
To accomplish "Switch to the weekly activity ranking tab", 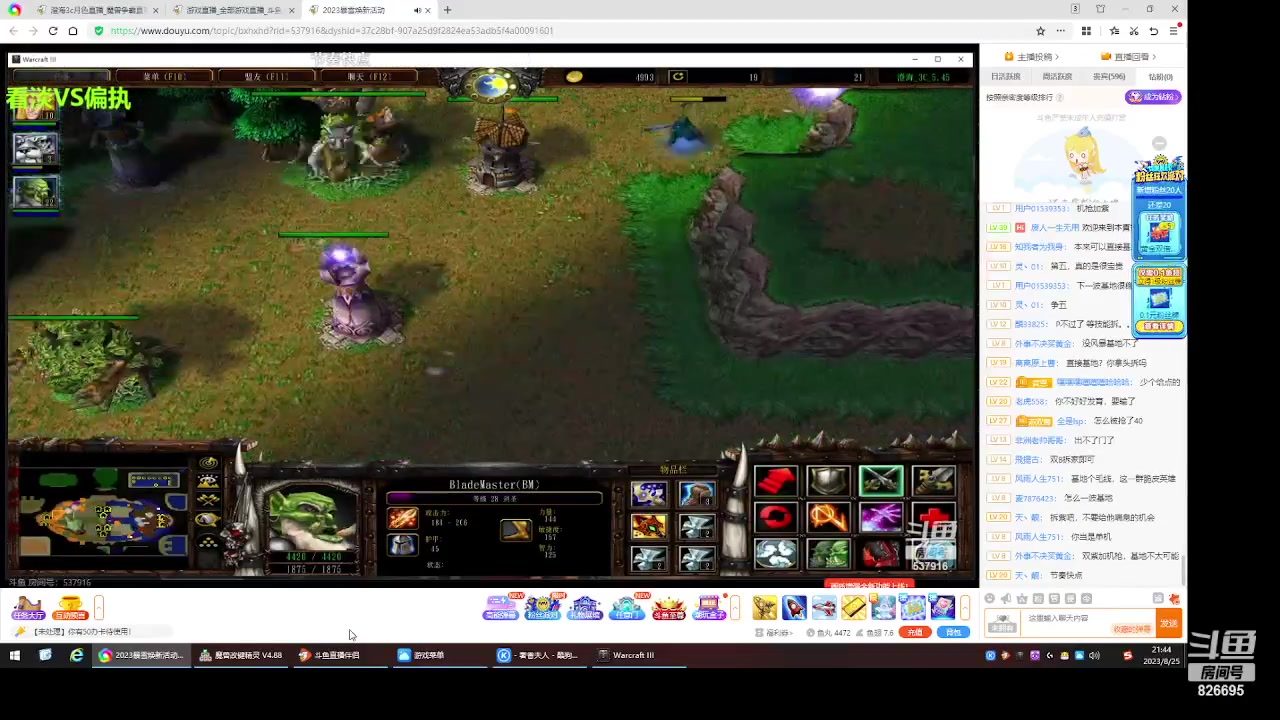I will point(1056,77).
